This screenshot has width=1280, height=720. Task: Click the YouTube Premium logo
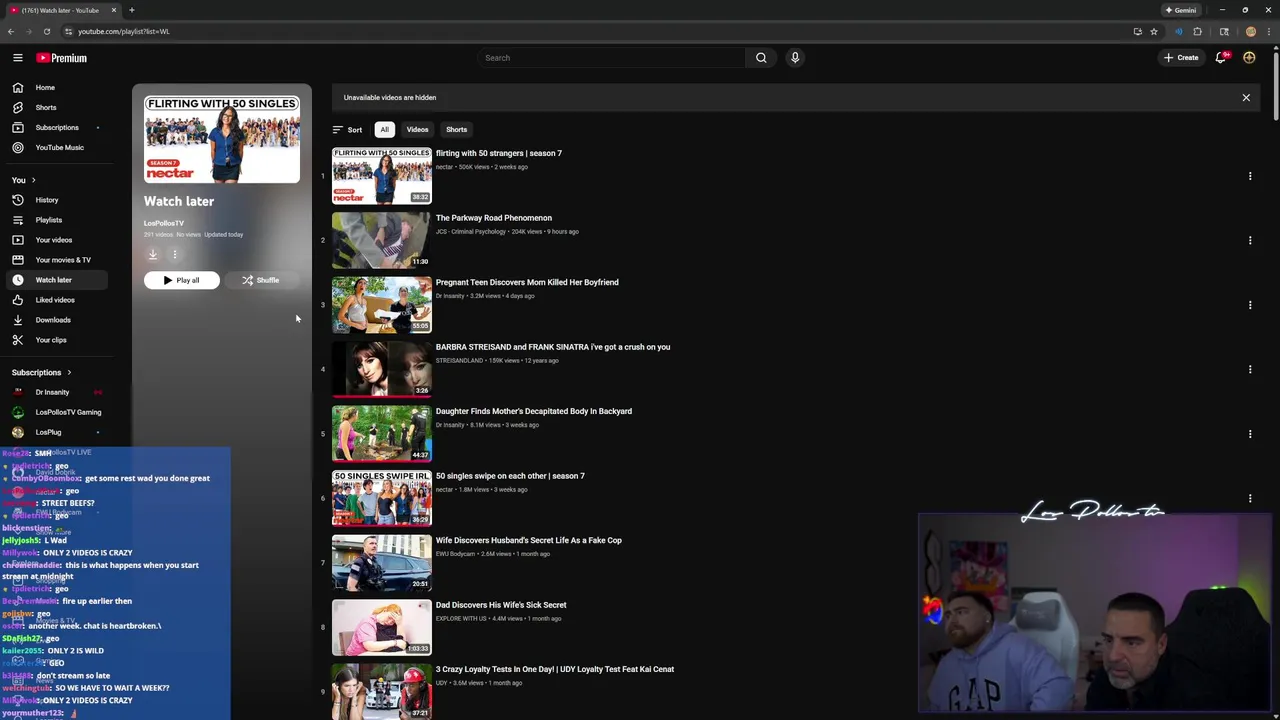62,58
